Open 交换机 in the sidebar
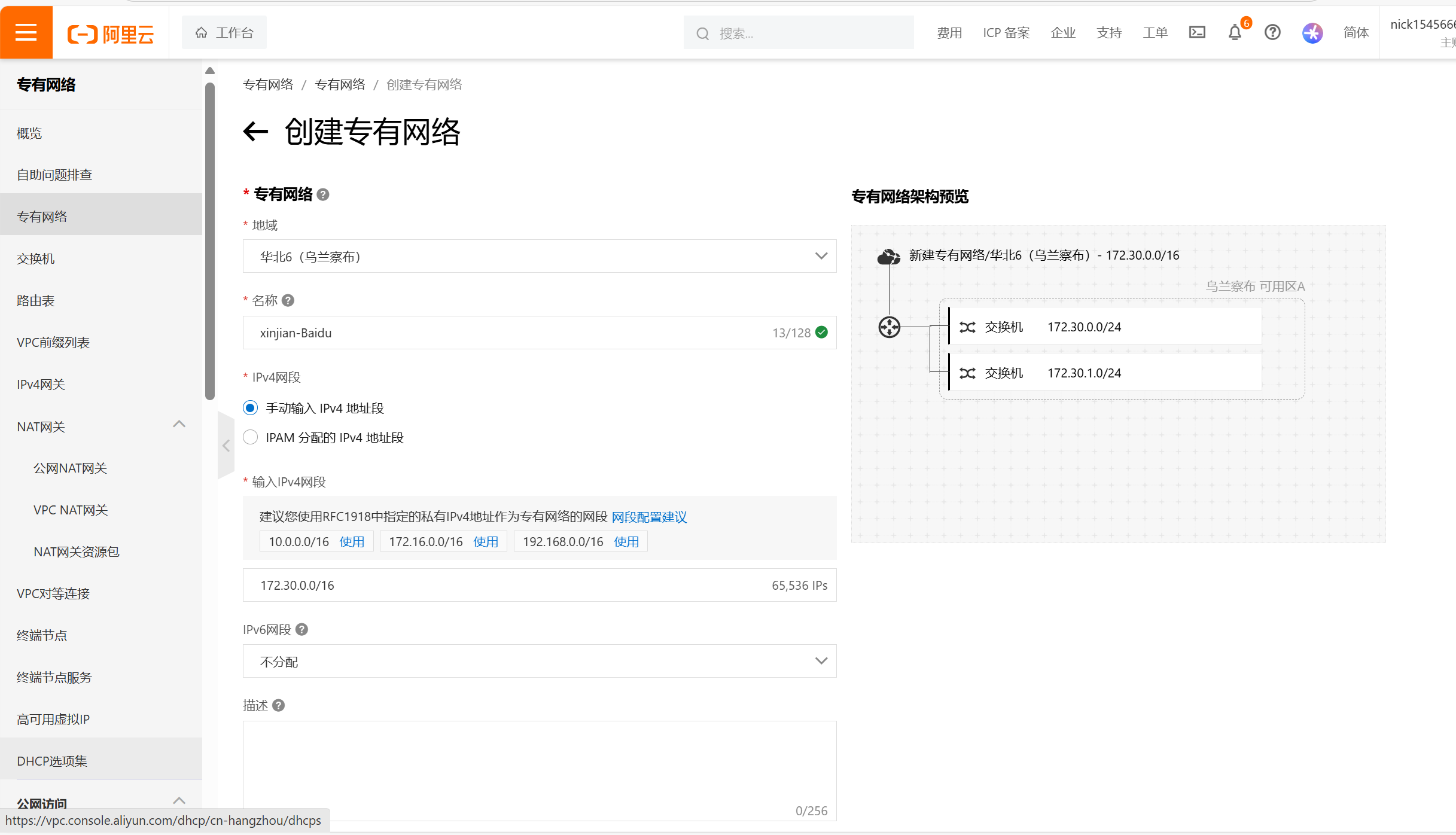This screenshot has height=835, width=1456. click(36, 258)
